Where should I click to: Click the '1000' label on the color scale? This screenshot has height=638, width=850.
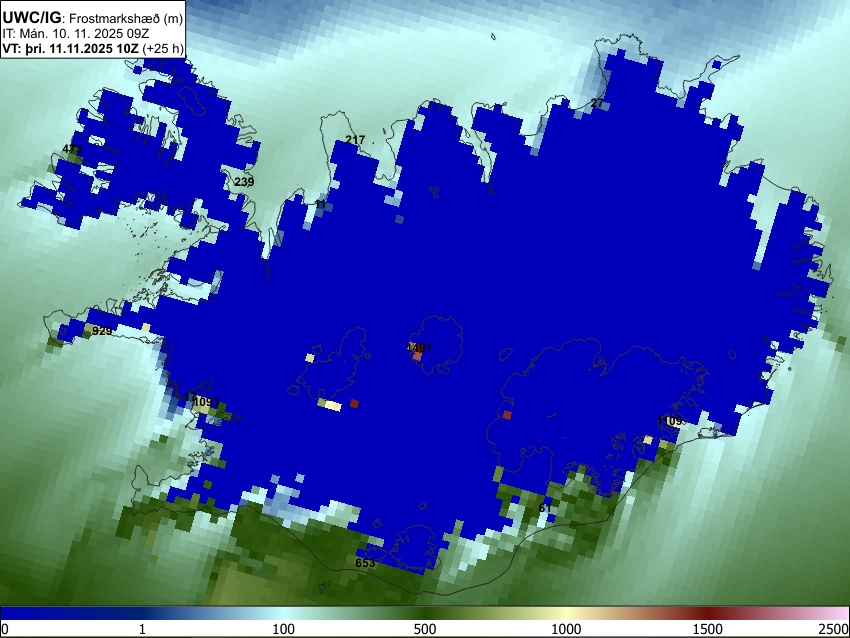pos(566,629)
